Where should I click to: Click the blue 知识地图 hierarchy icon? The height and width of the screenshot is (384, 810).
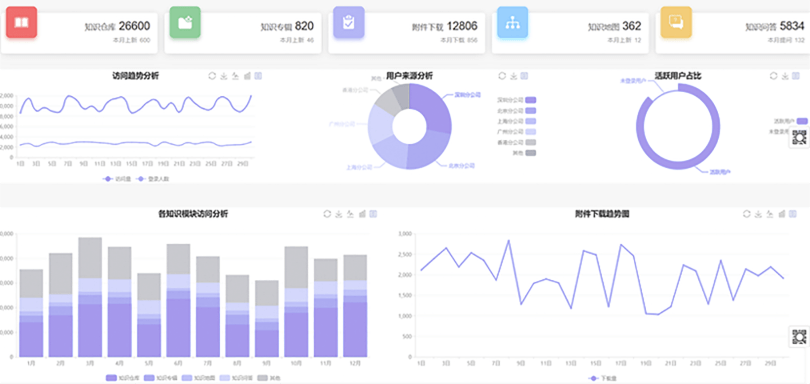[x=512, y=22]
